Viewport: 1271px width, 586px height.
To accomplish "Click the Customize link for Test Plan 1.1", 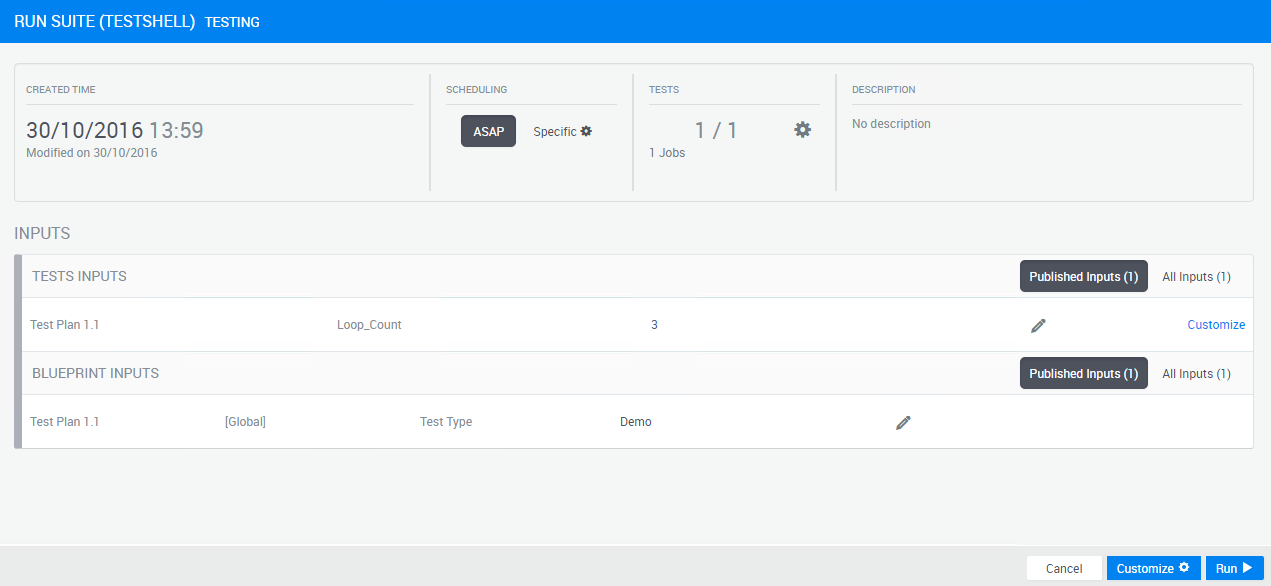I will [x=1216, y=325].
